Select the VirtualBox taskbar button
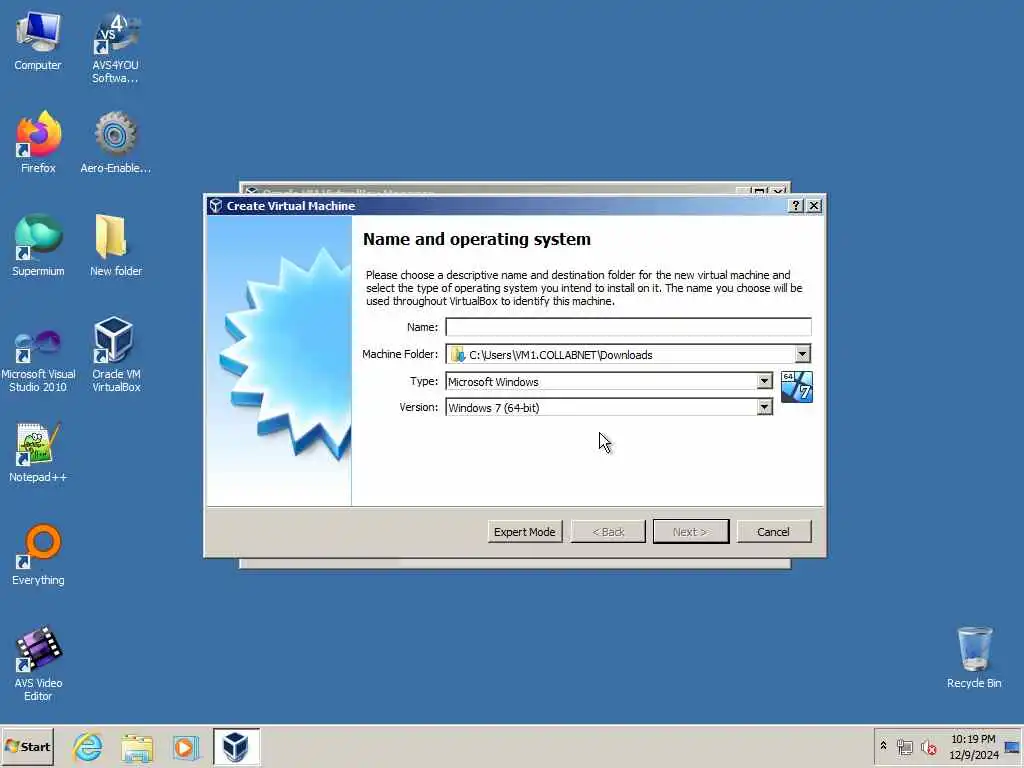1024x768 pixels. pyautogui.click(x=236, y=746)
